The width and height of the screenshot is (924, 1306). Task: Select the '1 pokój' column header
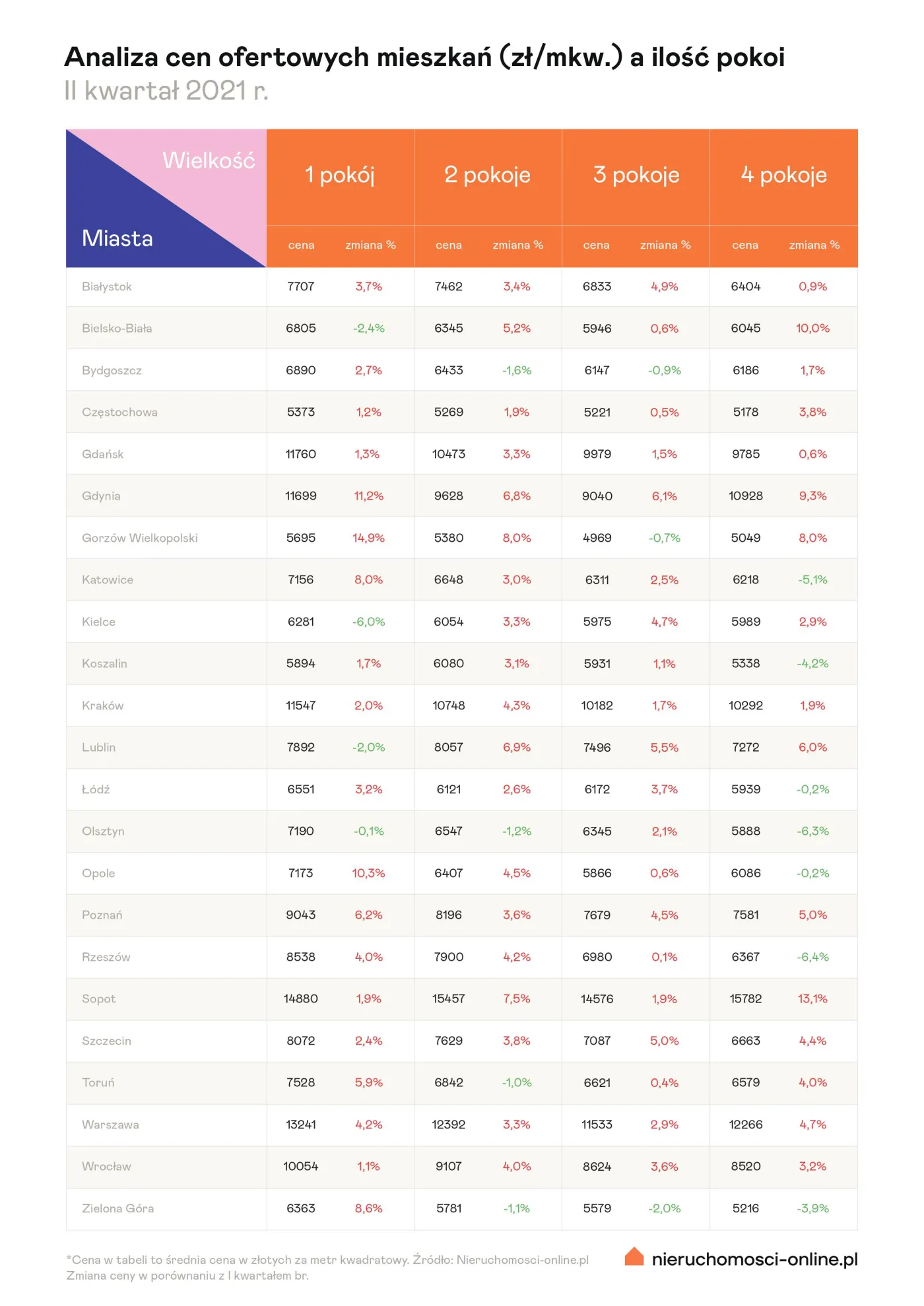339,175
